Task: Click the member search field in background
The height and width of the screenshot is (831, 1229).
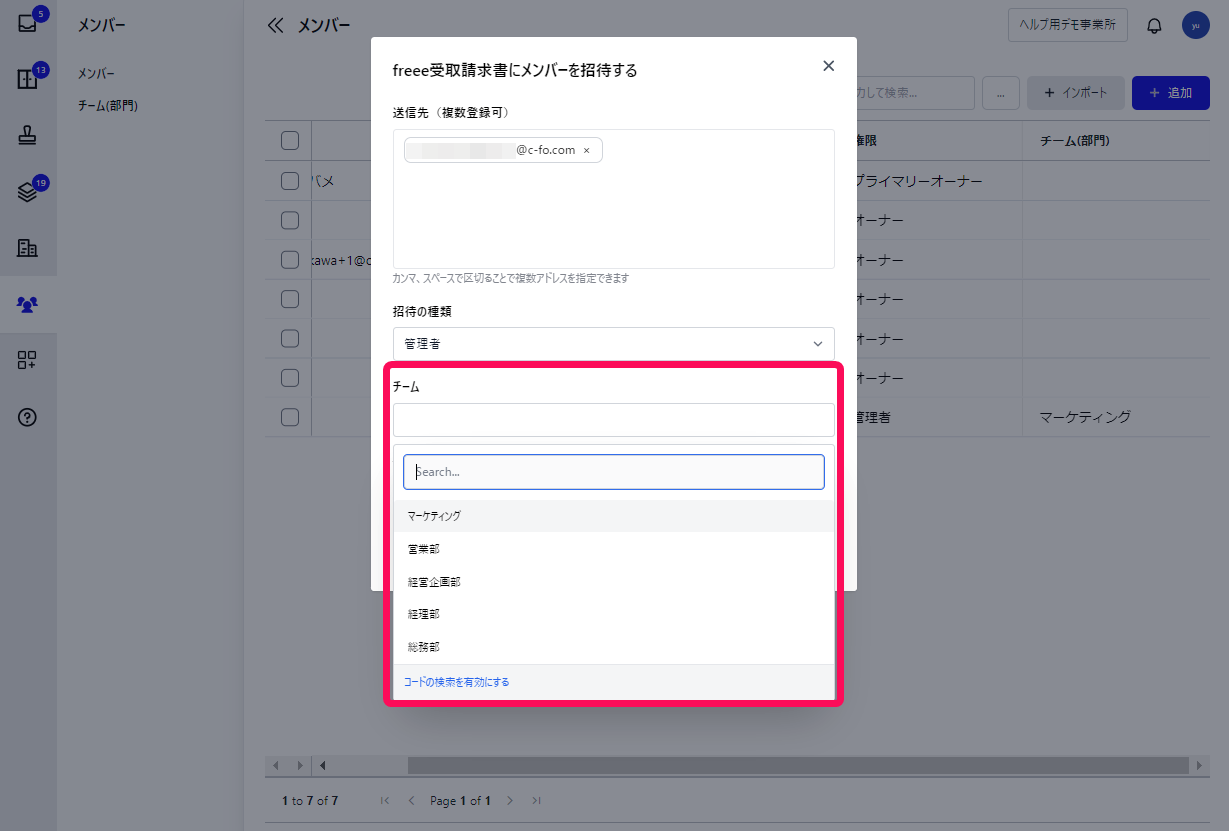Action: (915, 93)
